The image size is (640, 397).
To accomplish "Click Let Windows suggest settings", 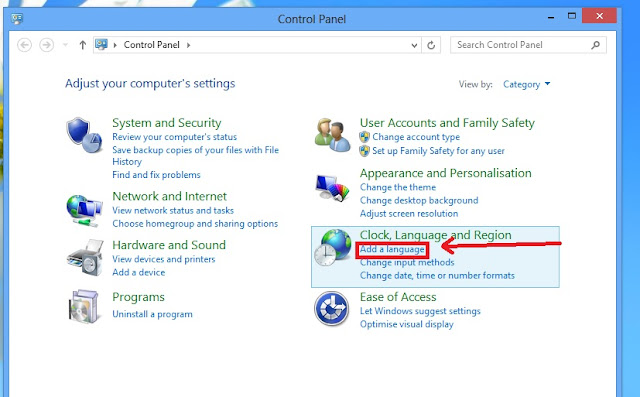I will (x=420, y=311).
